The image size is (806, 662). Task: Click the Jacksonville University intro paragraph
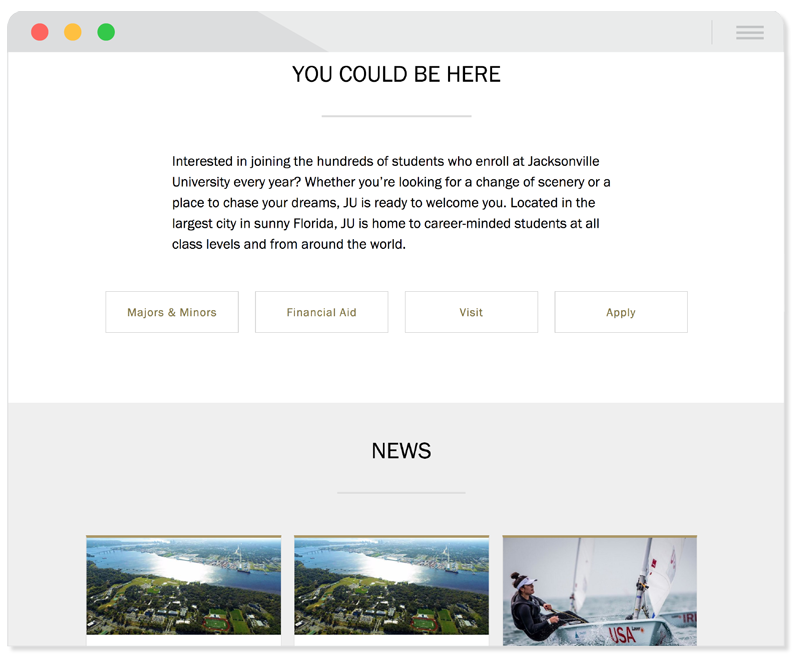[391, 203]
